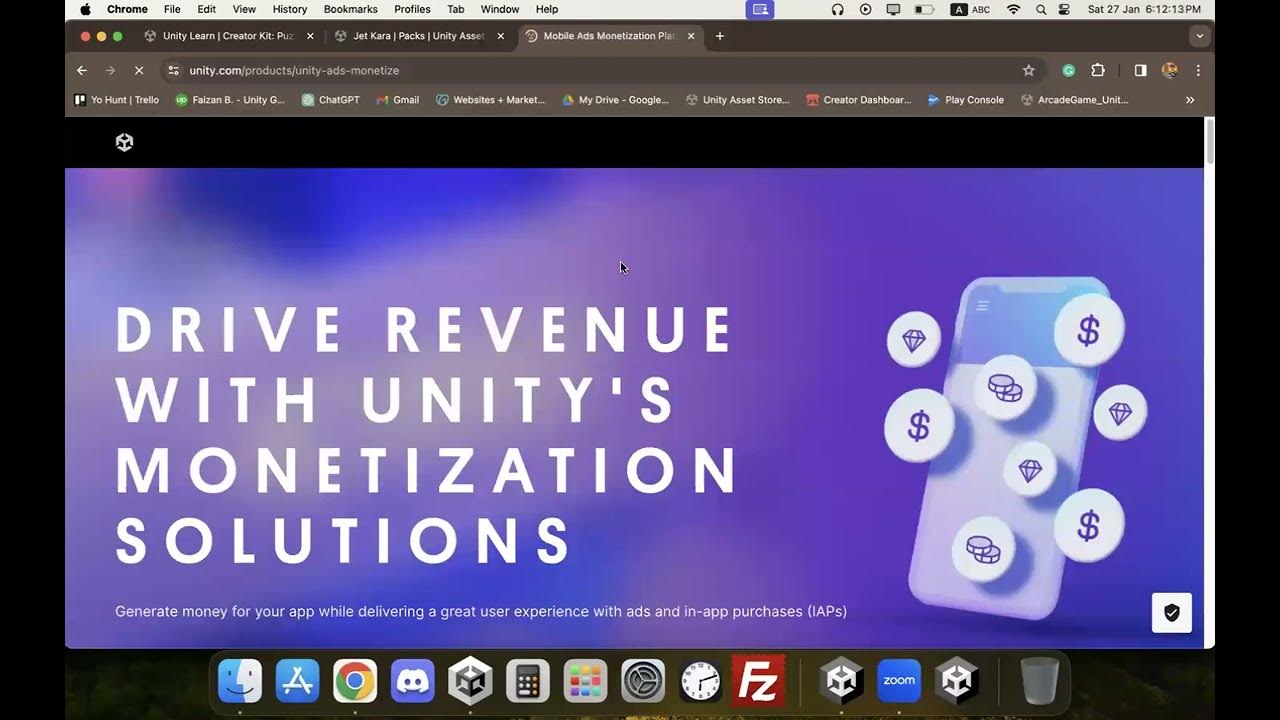Open Calculator from the Dock
1280x720 pixels.
(x=528, y=681)
